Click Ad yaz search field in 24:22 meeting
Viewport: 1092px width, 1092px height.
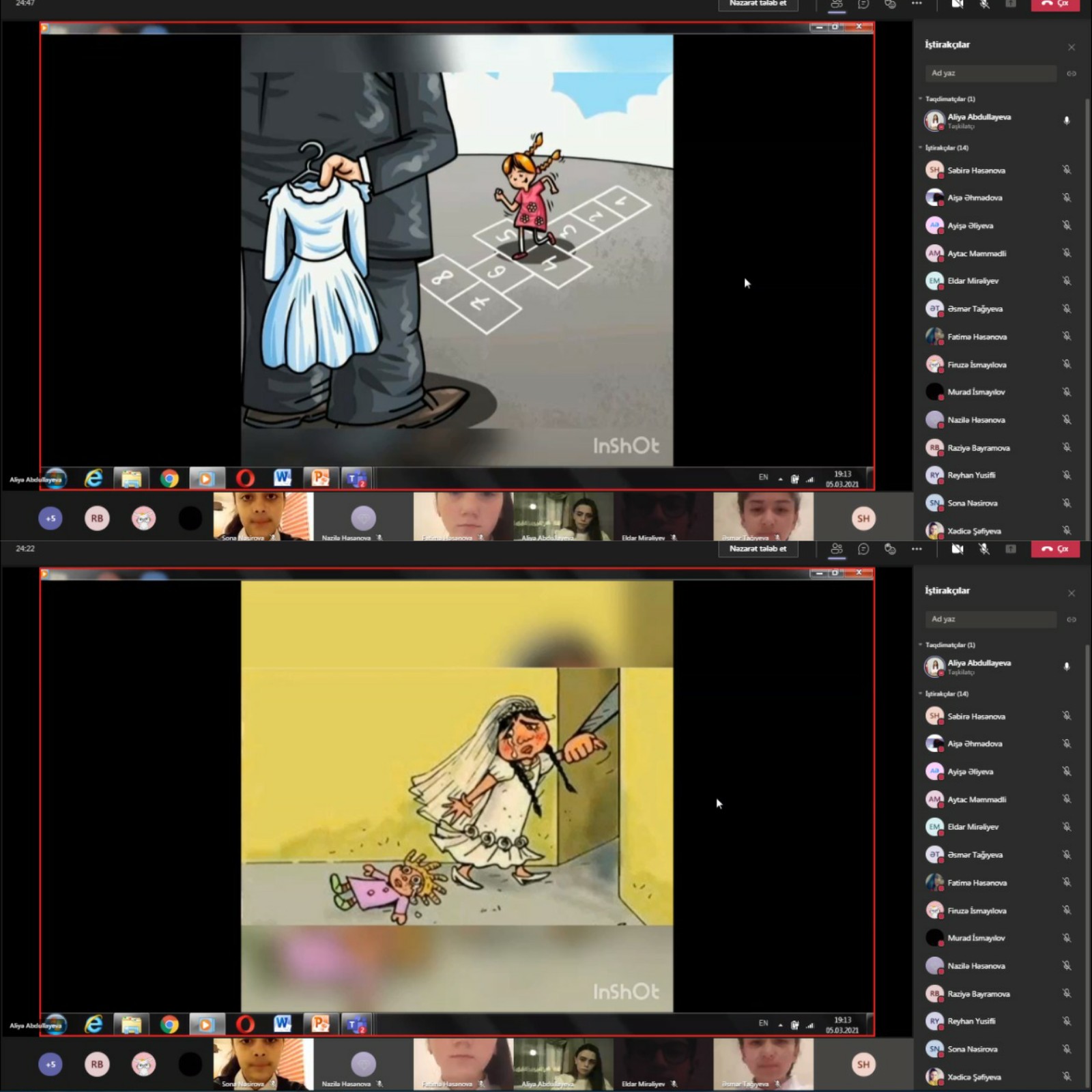point(990,619)
